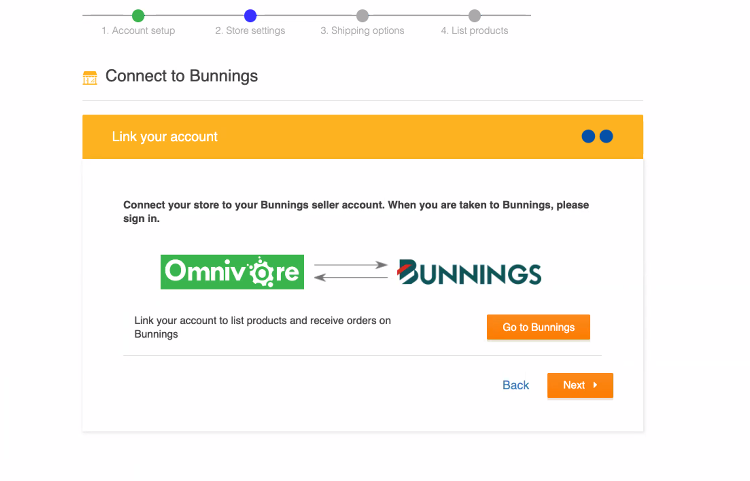The image size is (750, 481).
Task: Open the '3. Shipping options' step label
Action: point(363,31)
